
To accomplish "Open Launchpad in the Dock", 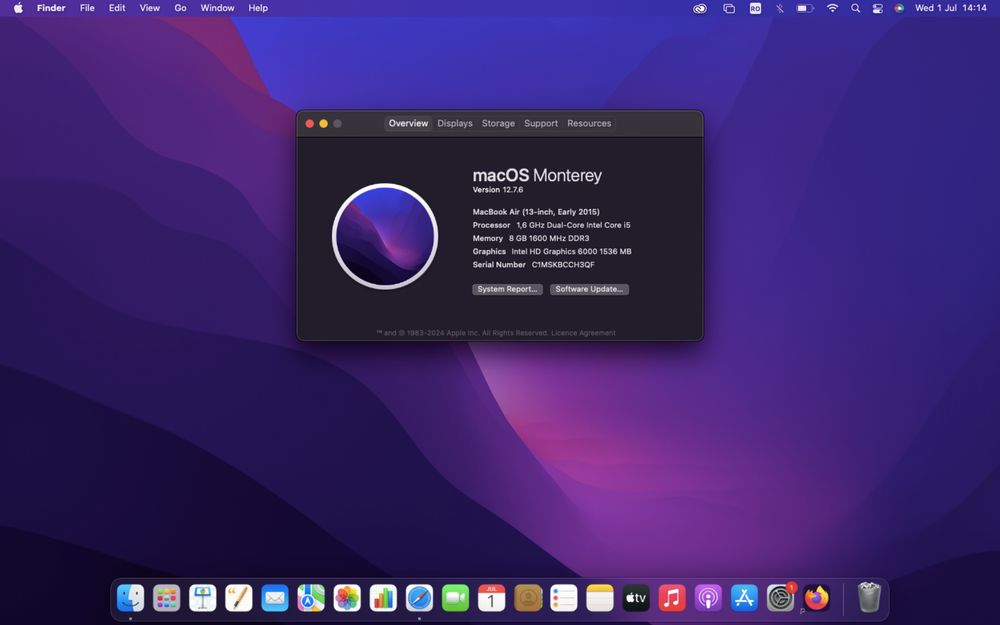I will [166, 598].
